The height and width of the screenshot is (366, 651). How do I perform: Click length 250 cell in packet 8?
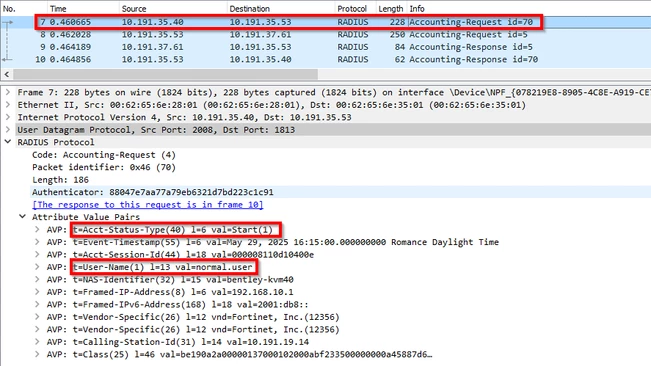point(397,34)
